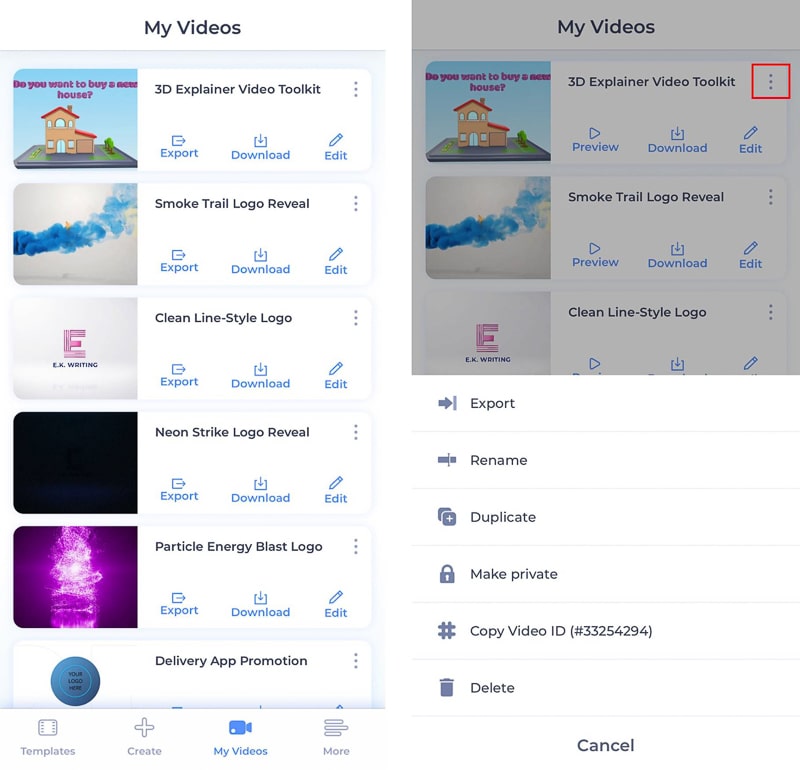Image resolution: width=800 pixels, height=770 pixels.
Task: Click Download icon under Particle Energy Blast Logo
Action: point(260,597)
